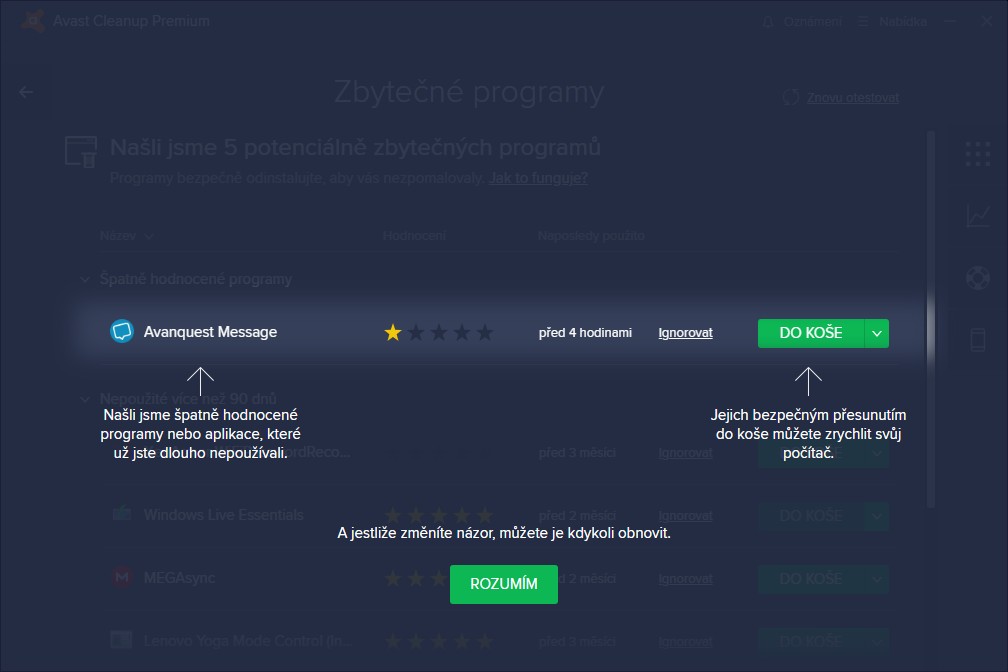The width and height of the screenshot is (1008, 672).
Task: Open the mobile phone sidebar icon
Action: [x=977, y=340]
